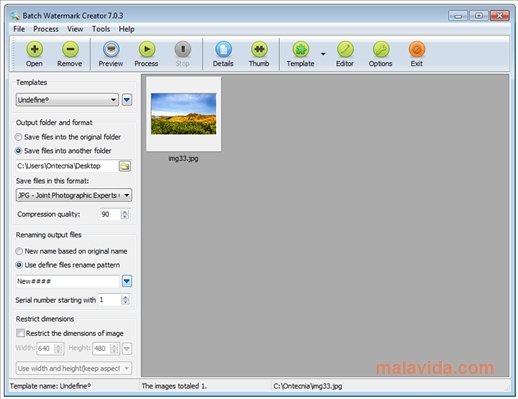Viewport: 518px width, 399px height.
Task: Click the Preview toolbar icon
Action: [111, 50]
